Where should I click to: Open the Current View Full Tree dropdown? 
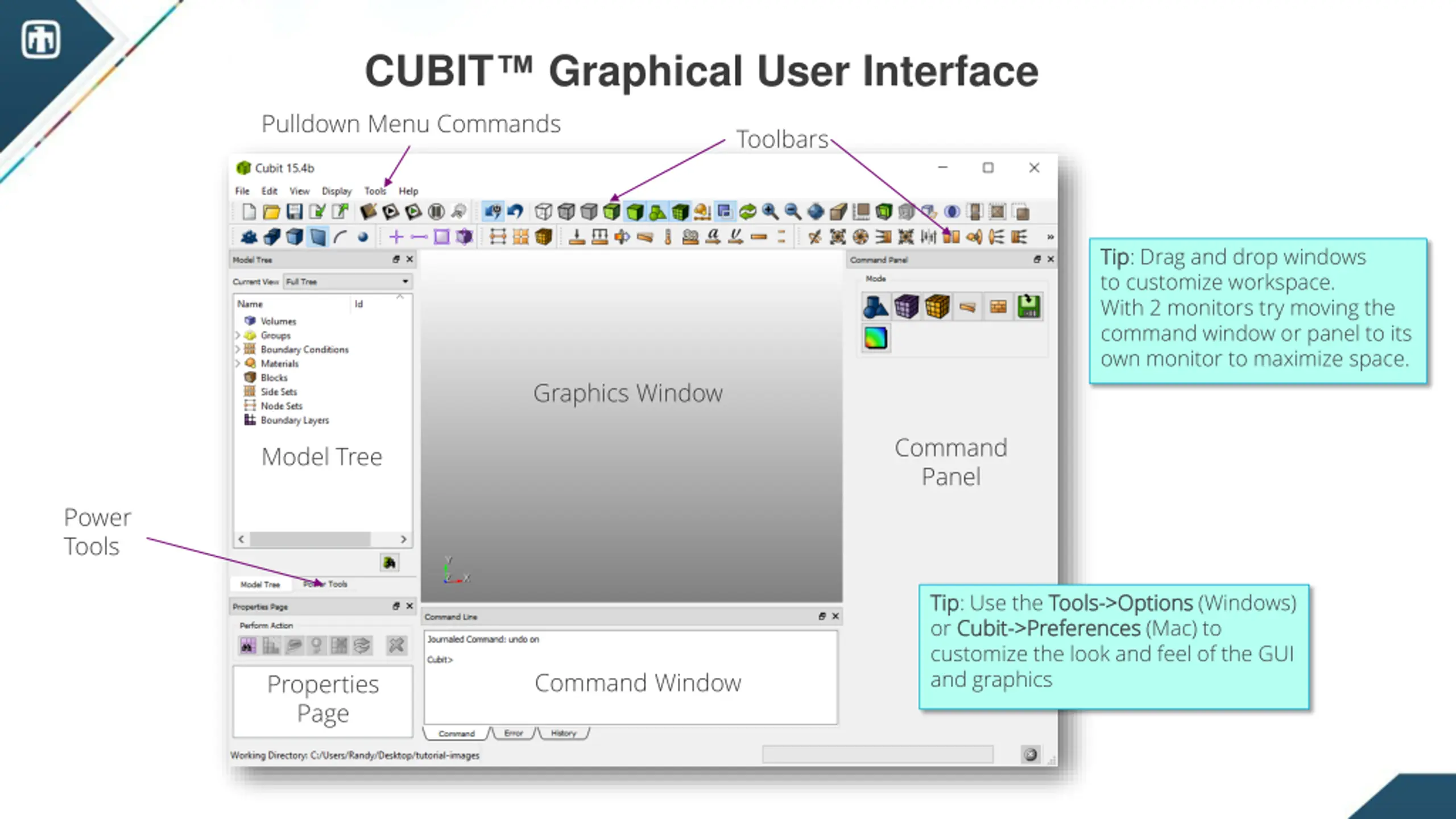coord(348,282)
